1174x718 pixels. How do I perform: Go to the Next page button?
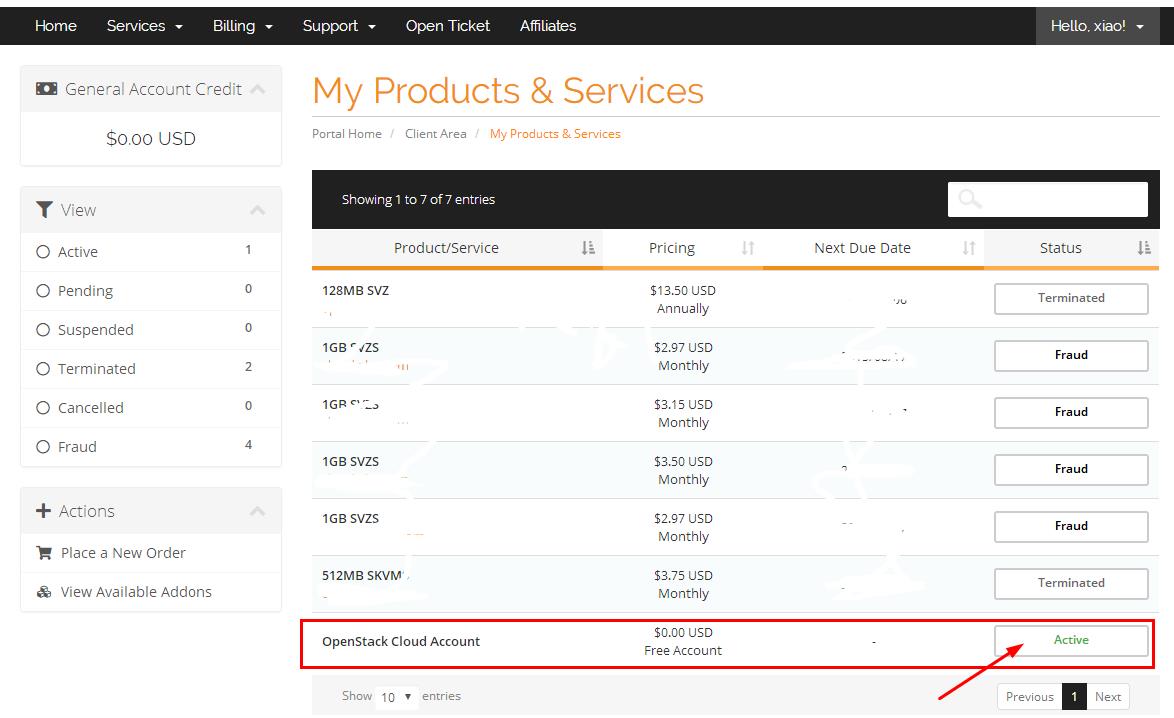[x=1107, y=696]
